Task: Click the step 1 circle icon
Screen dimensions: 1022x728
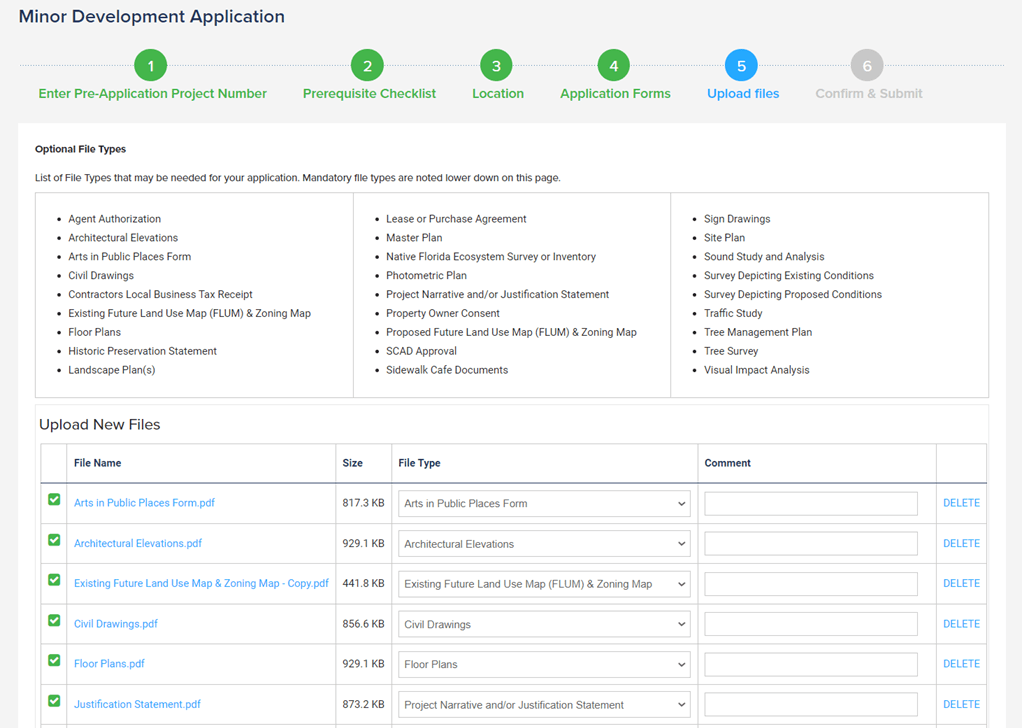Action: coord(151,66)
